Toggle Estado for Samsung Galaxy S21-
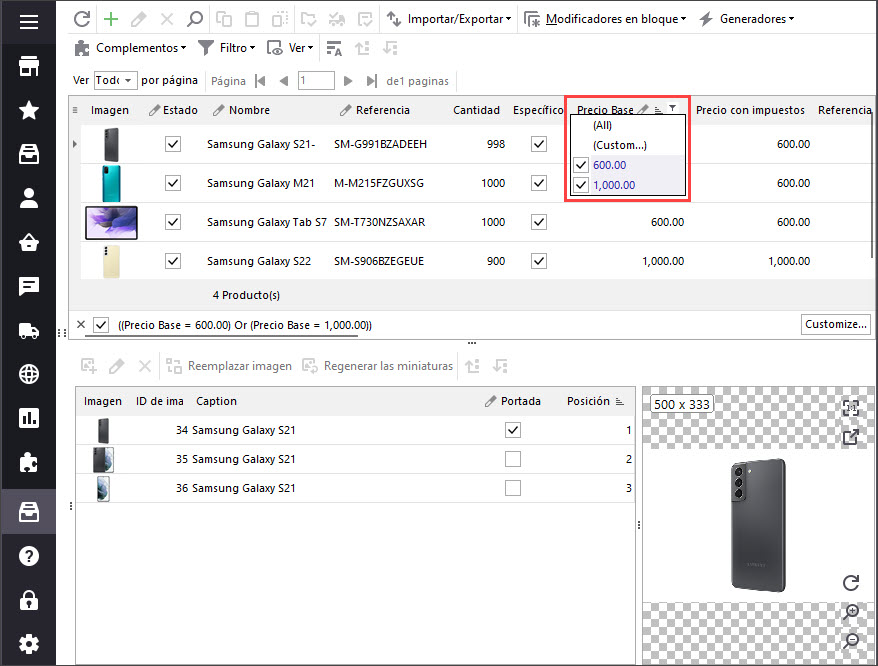The height and width of the screenshot is (666, 878). pyautogui.click(x=173, y=145)
